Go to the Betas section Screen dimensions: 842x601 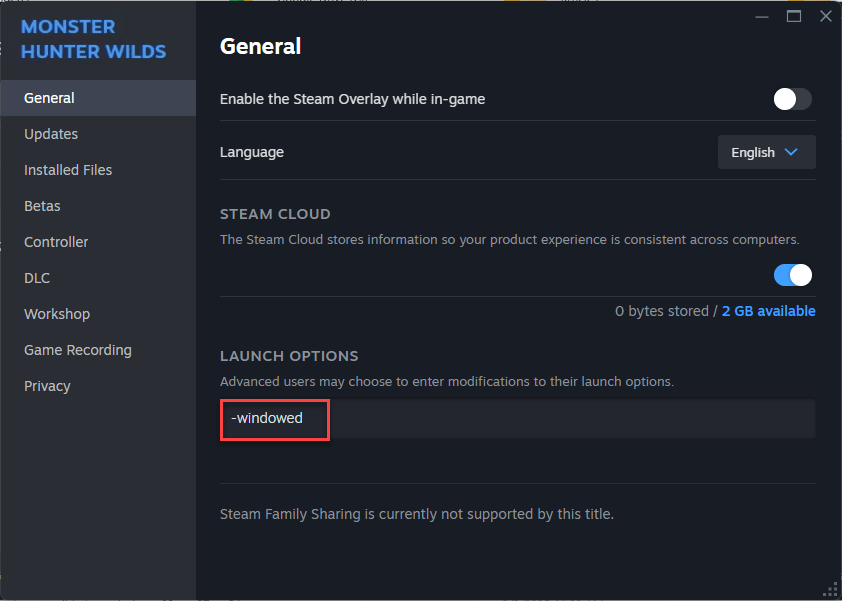click(42, 206)
